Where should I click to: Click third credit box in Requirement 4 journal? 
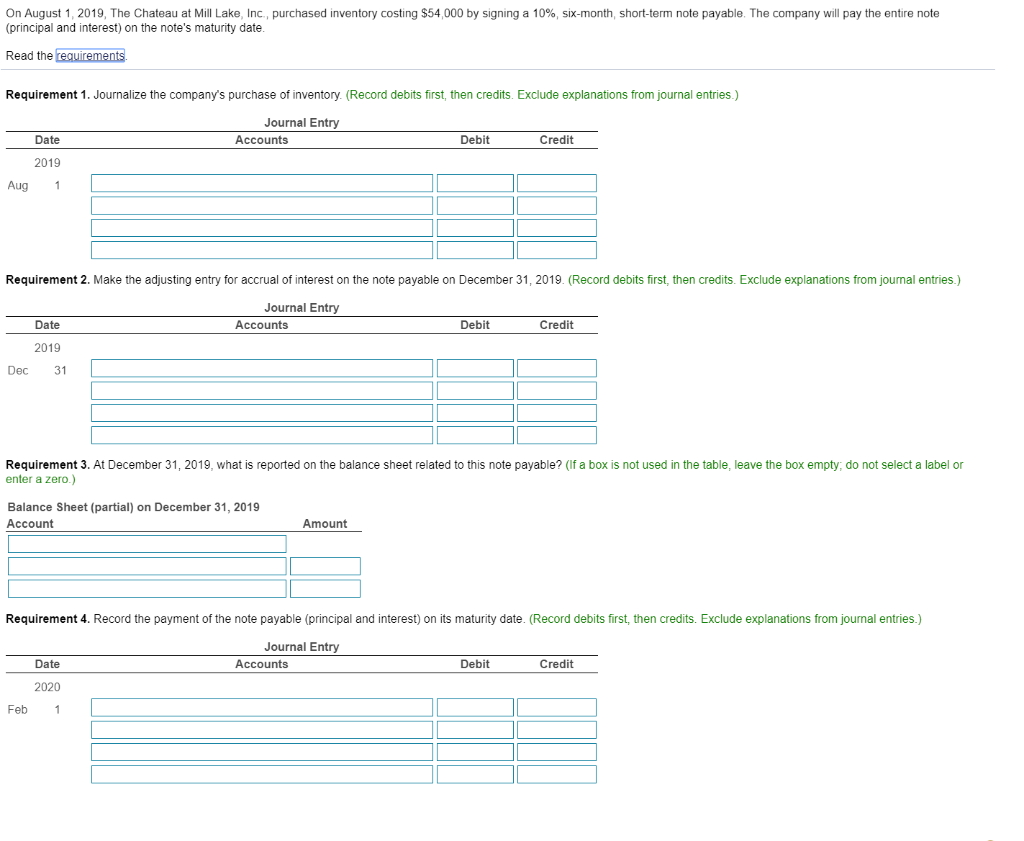[x=557, y=752]
